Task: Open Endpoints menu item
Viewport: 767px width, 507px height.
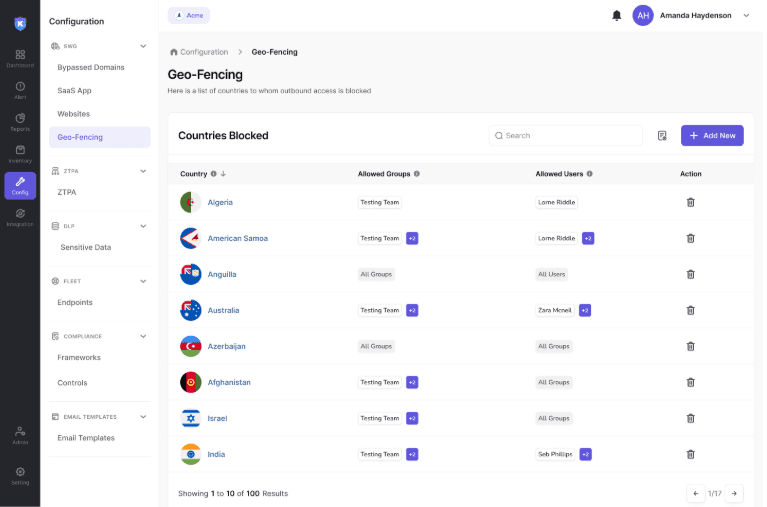Action: pos(75,302)
